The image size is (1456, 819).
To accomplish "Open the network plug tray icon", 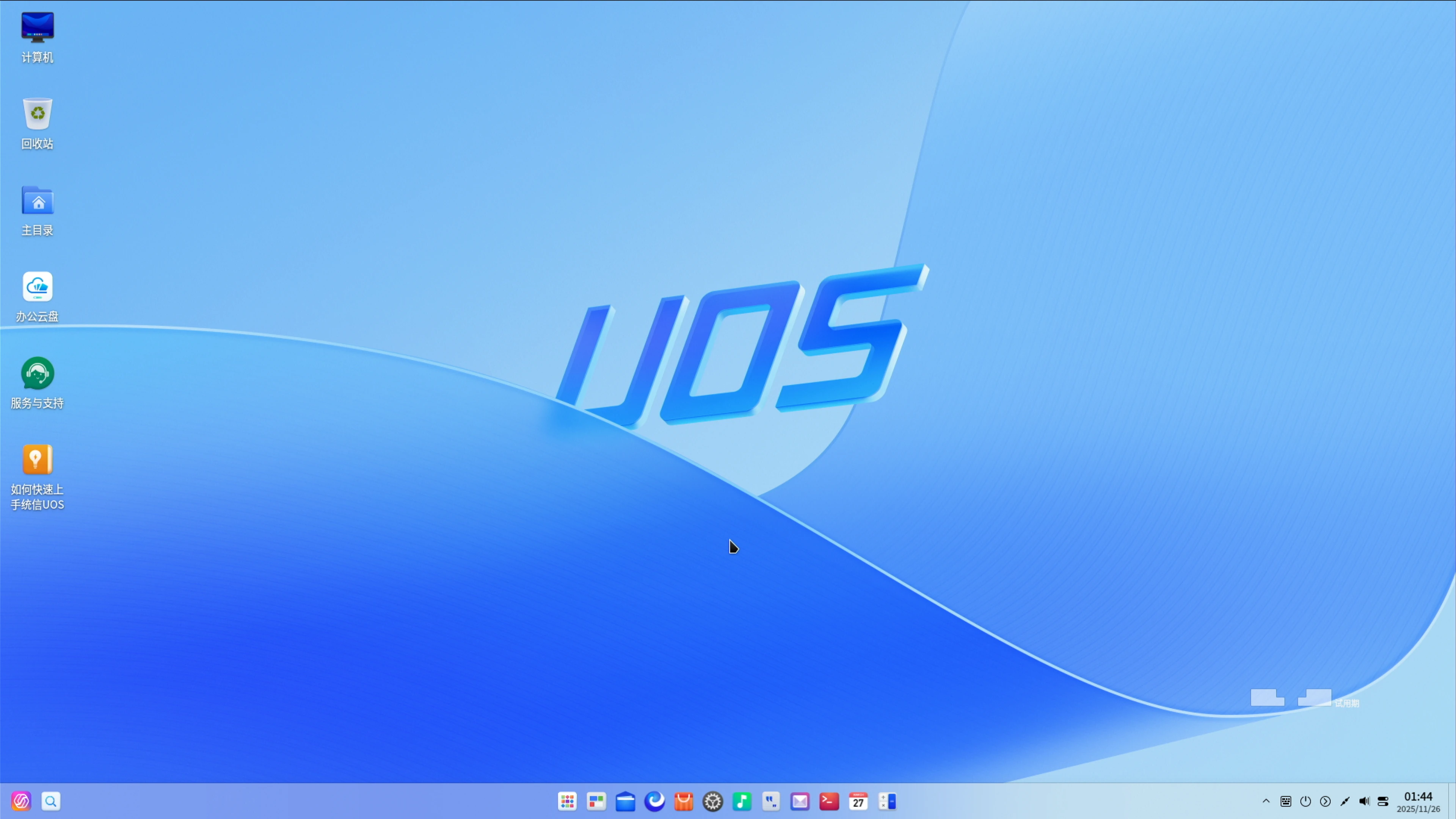I will [x=1345, y=801].
